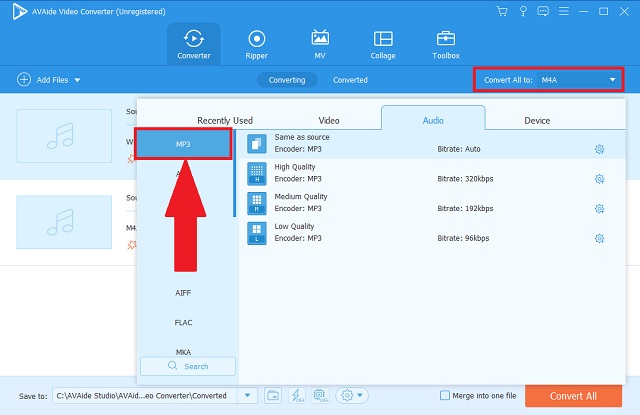Click first audio file thumbnail
640x415 pixels.
coord(64,136)
